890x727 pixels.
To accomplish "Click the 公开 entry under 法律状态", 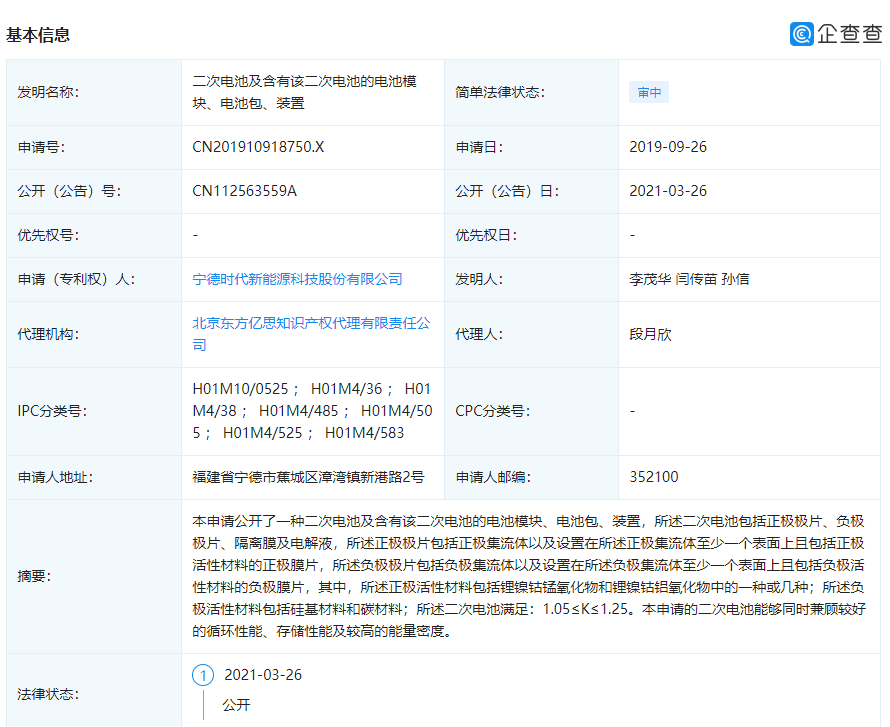I will pos(235,705).
